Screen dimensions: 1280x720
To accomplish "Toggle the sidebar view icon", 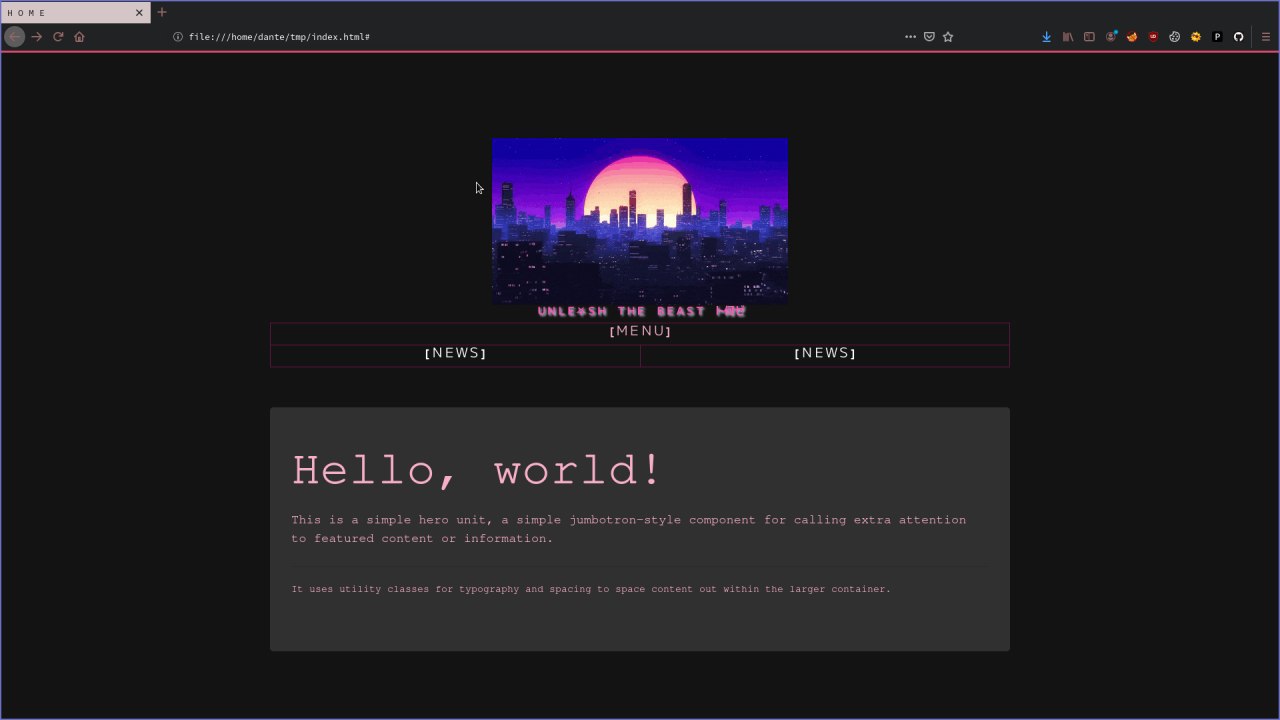I will [x=1089, y=37].
